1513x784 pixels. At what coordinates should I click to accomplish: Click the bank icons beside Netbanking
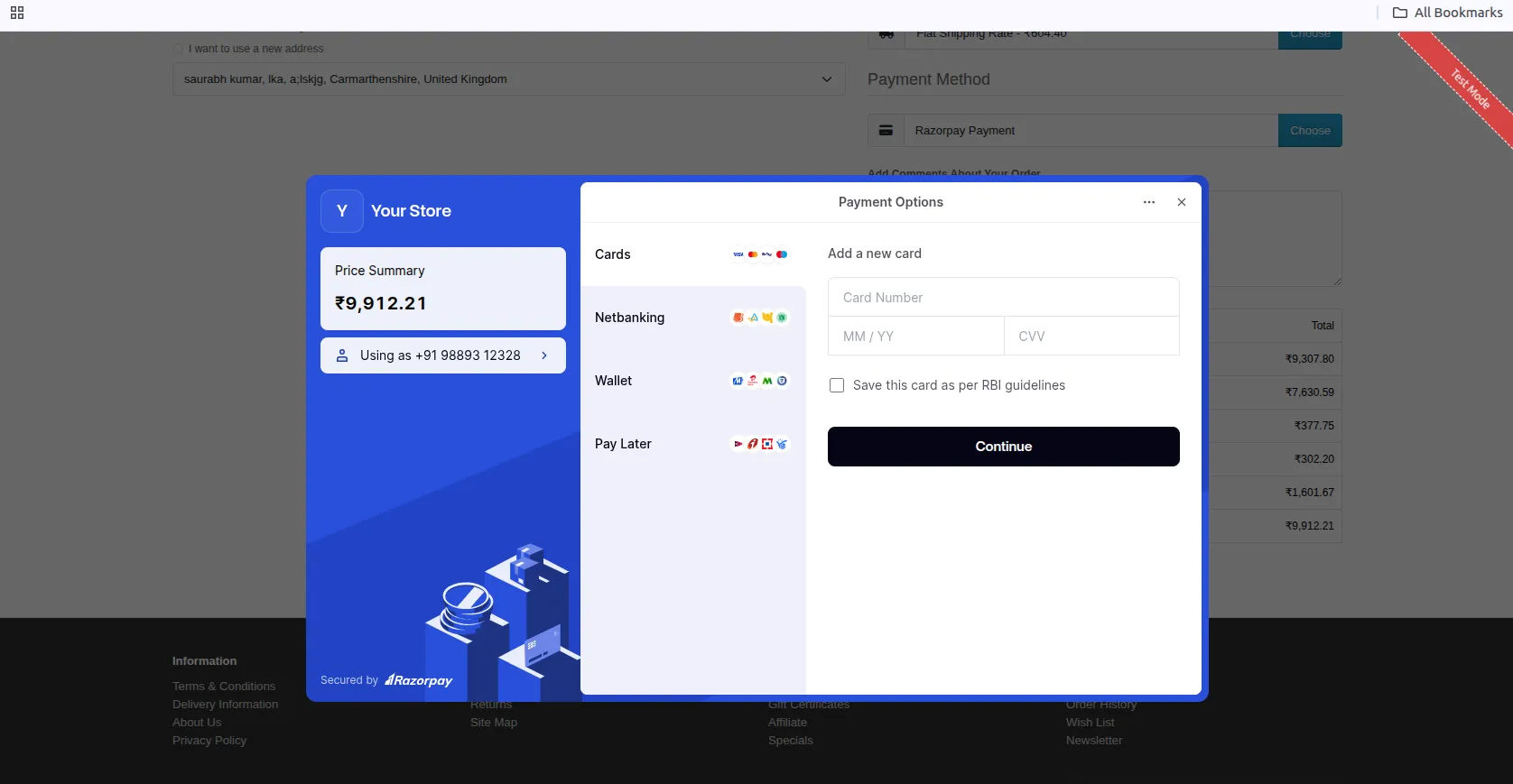(760, 318)
